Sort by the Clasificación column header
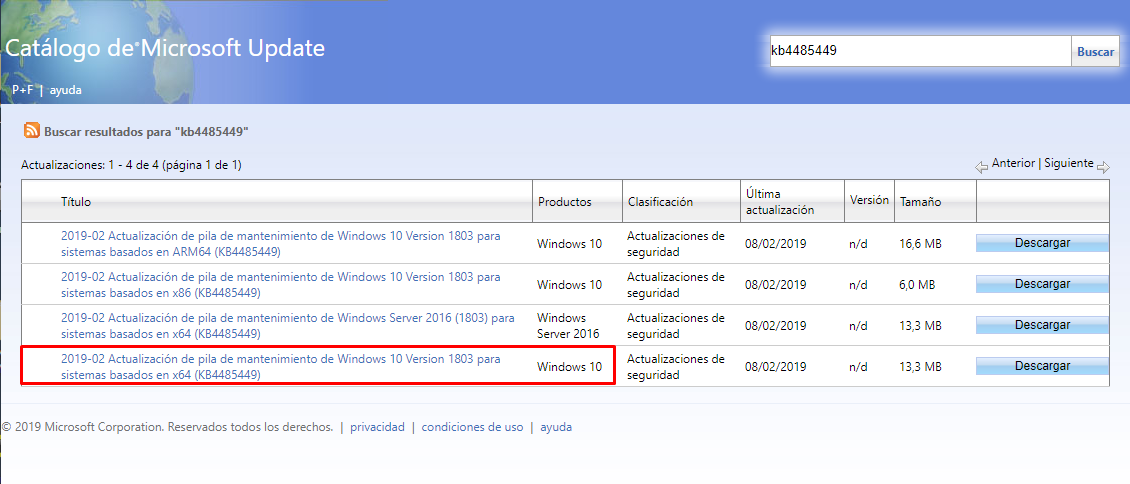This screenshot has width=1130, height=484. coord(660,202)
